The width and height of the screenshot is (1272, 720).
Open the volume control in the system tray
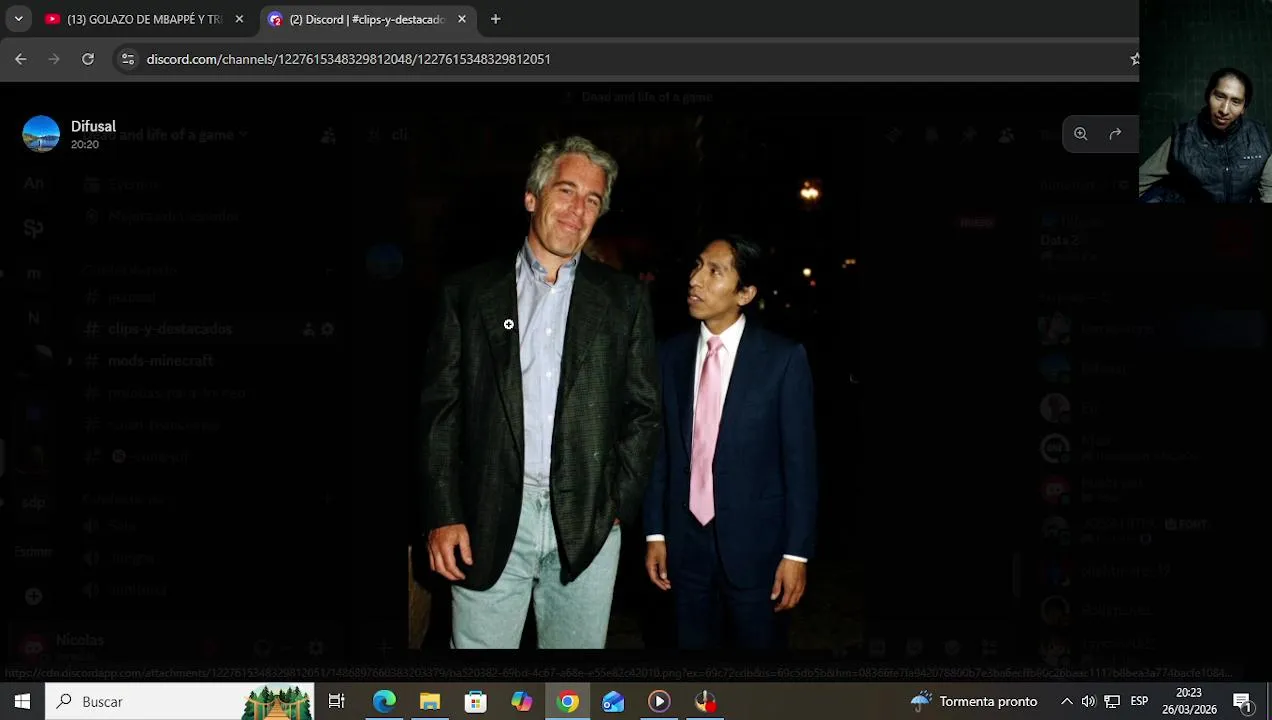(x=1088, y=701)
